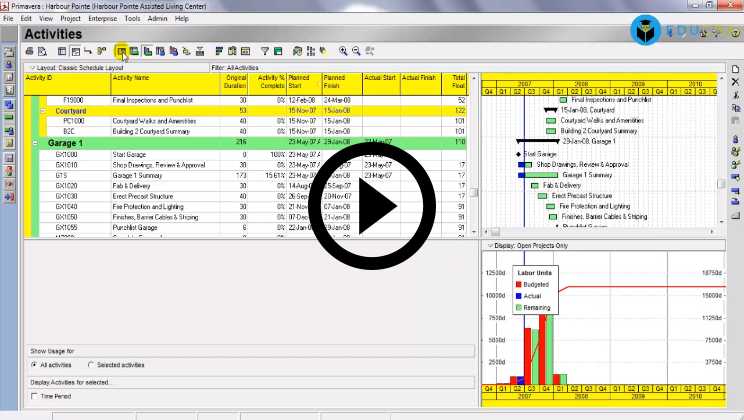The width and height of the screenshot is (744, 420).
Task: Enable the Time Period checkbox
Action: 34,396
